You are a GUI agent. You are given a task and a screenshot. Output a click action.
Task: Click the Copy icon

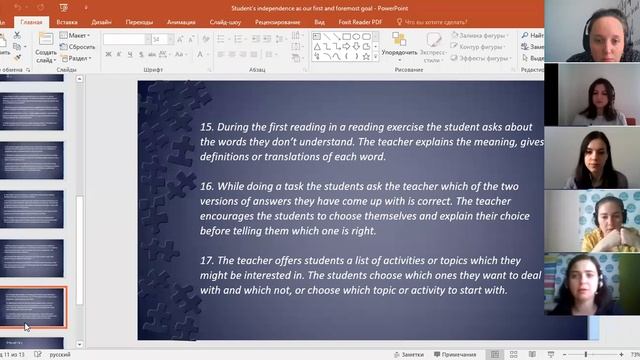[x=17, y=47]
